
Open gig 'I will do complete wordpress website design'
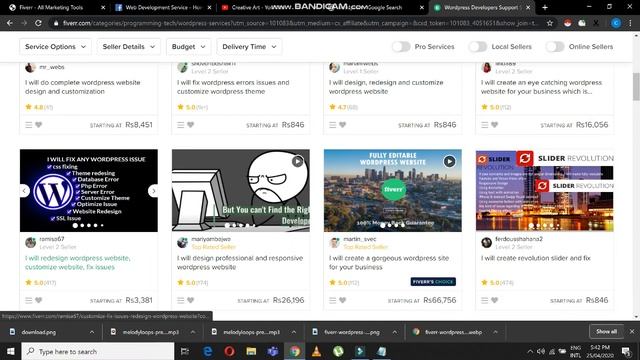pos(83,87)
